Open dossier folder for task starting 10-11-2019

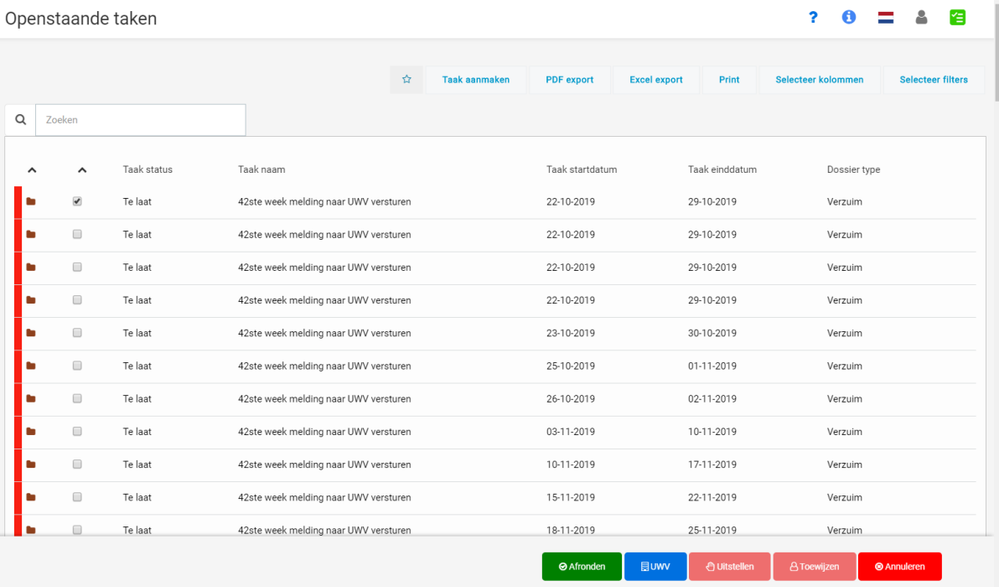[x=31, y=464]
